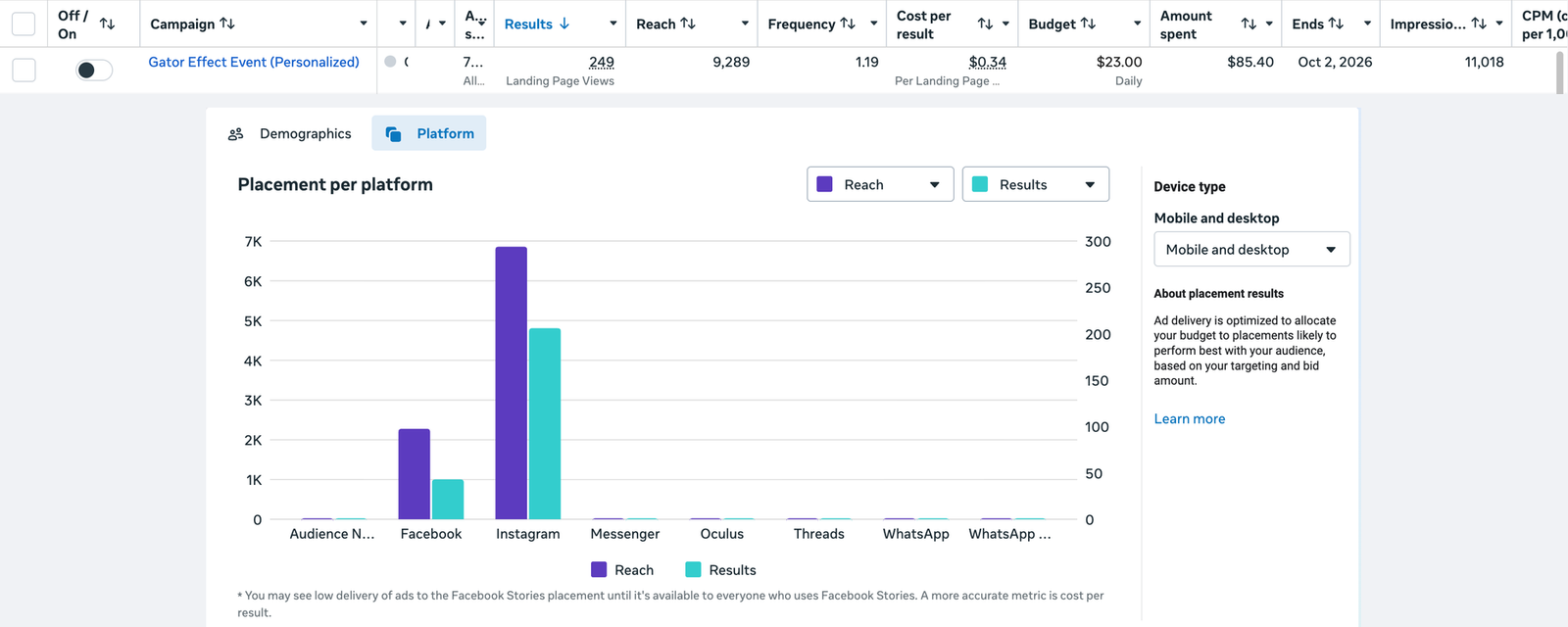Click the Demographics people icon

coord(235,134)
